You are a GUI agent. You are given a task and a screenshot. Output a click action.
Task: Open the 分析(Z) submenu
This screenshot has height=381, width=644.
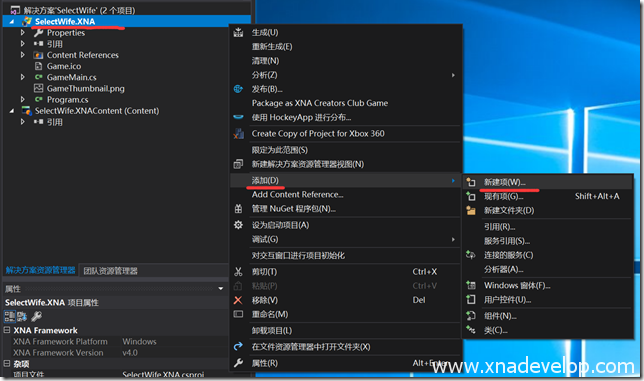click(345, 75)
